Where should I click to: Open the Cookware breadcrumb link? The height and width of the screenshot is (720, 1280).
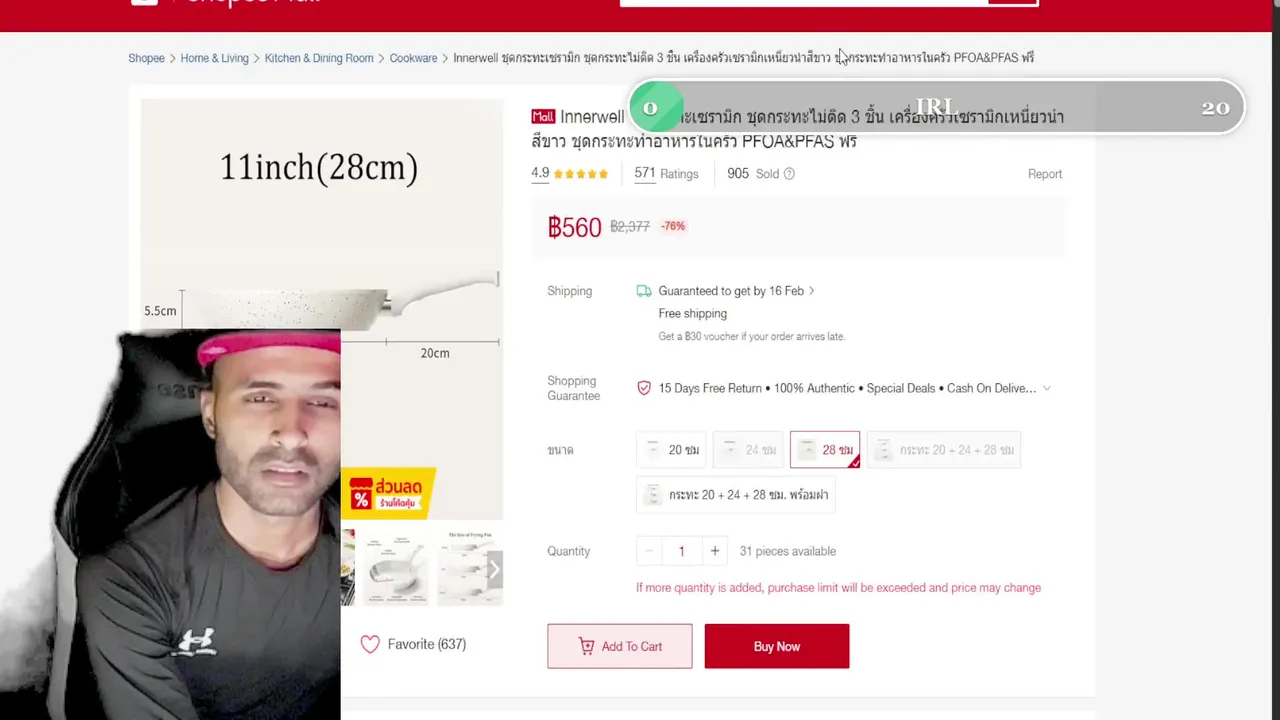click(x=413, y=58)
